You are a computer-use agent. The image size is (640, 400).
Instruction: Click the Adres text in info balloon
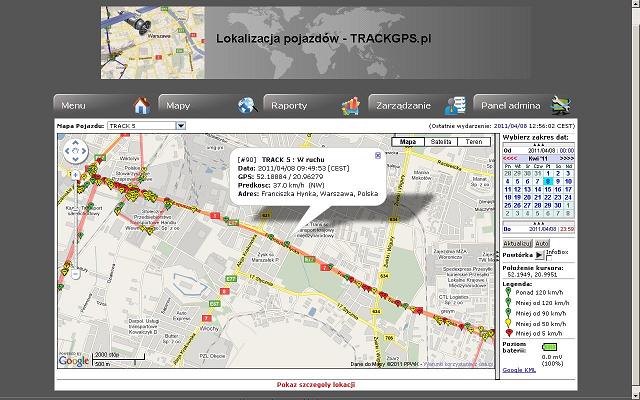click(308, 194)
